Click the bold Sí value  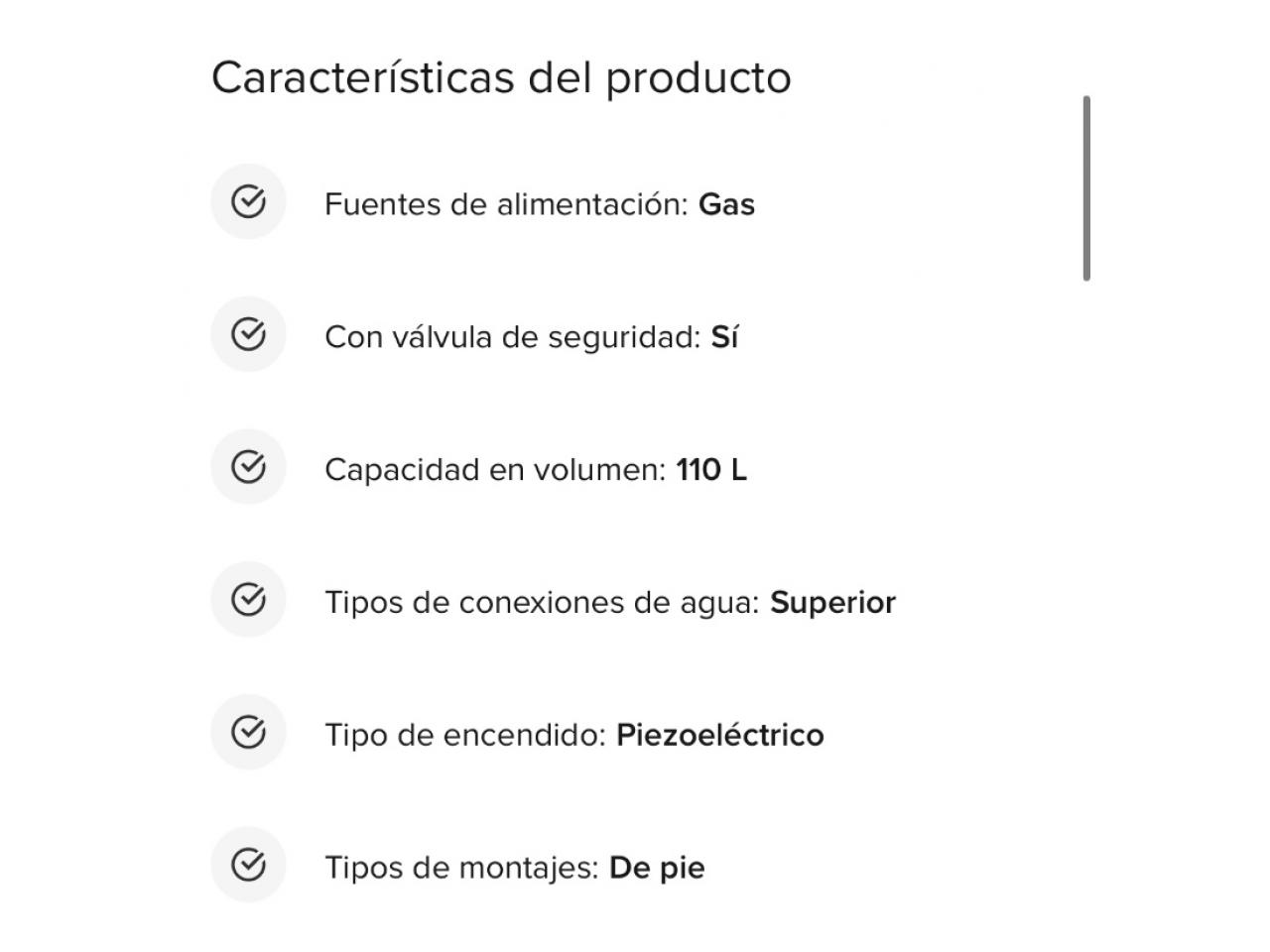point(724,337)
